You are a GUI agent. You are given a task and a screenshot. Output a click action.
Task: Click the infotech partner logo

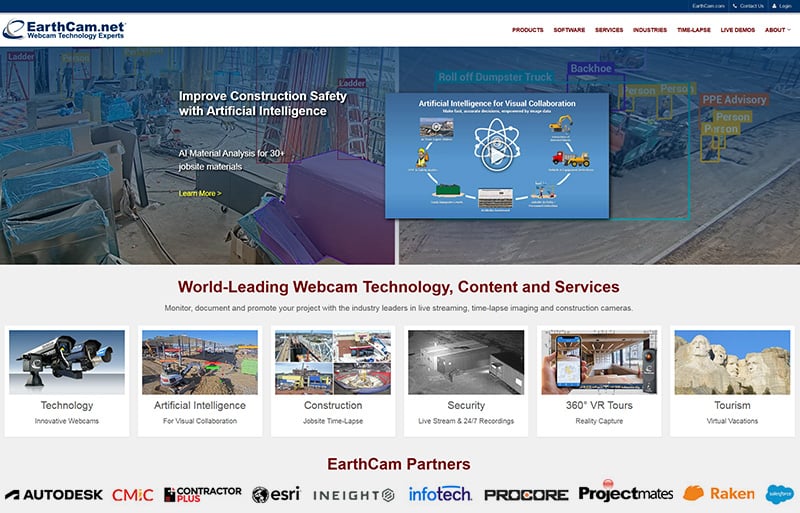440,494
